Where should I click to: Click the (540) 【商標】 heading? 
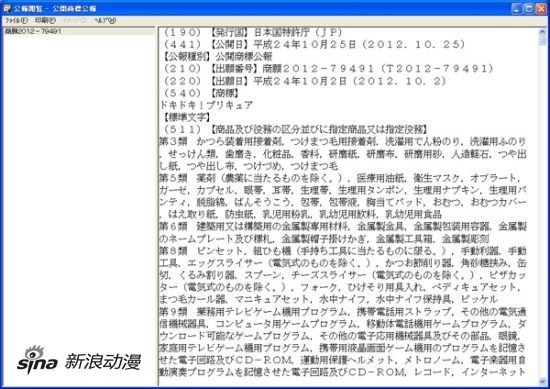pos(201,93)
